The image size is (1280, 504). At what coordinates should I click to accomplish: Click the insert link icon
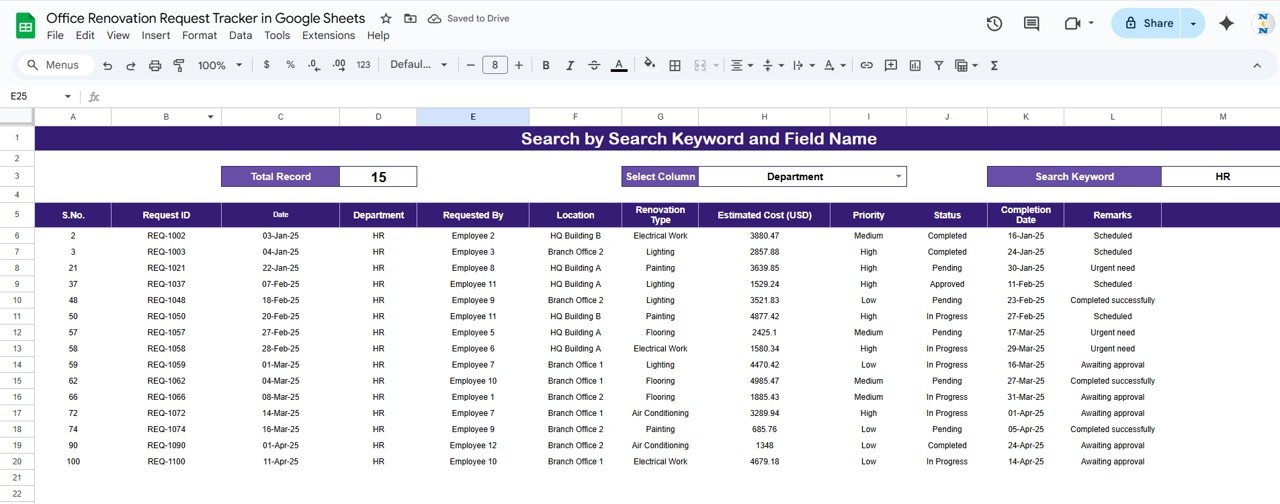867,65
